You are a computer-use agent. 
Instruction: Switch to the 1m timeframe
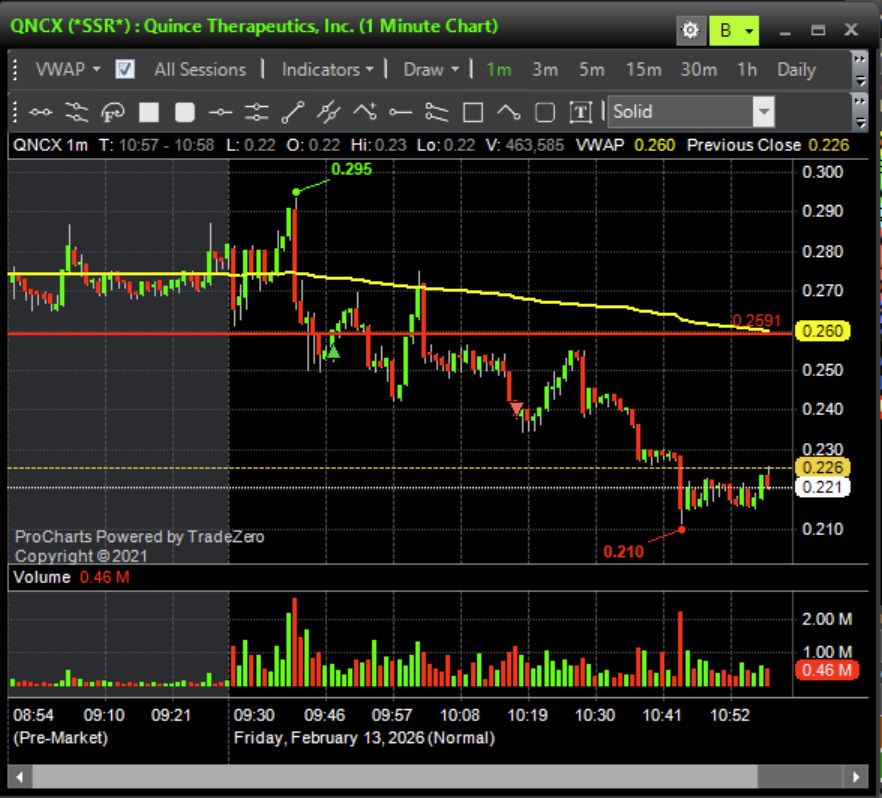click(498, 69)
